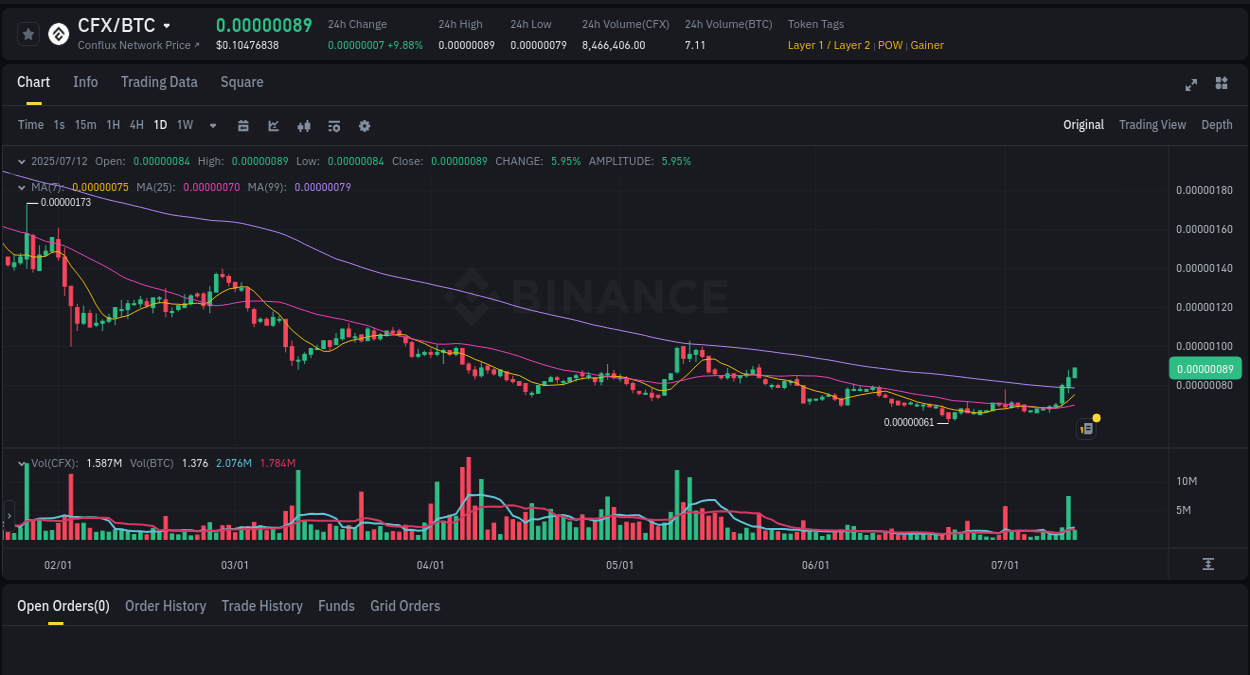Open the technical indicators icon
Image resolution: width=1250 pixels, height=675 pixels.
pos(334,125)
